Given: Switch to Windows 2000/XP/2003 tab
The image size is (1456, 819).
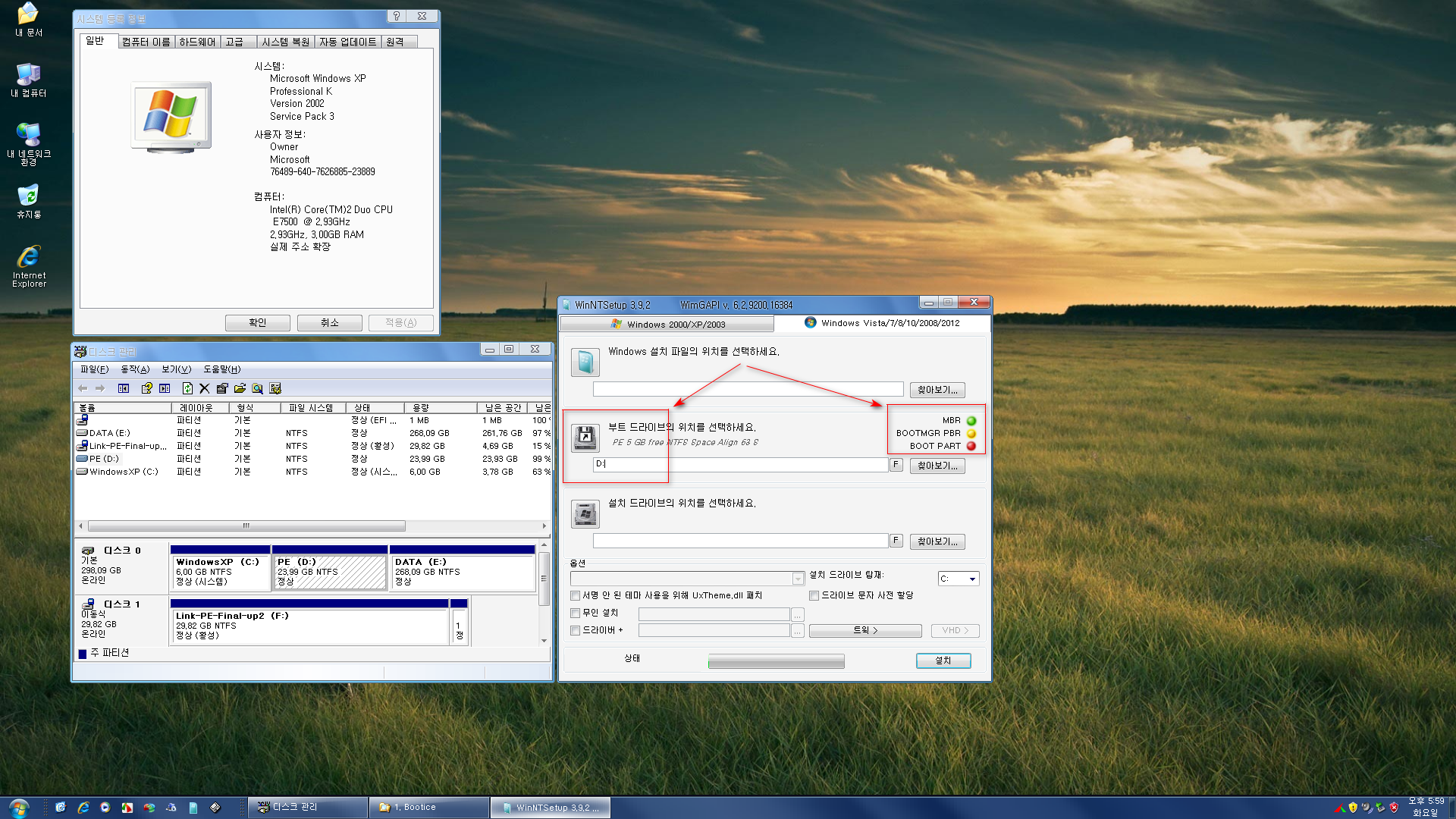Looking at the screenshot, I should 667,325.
